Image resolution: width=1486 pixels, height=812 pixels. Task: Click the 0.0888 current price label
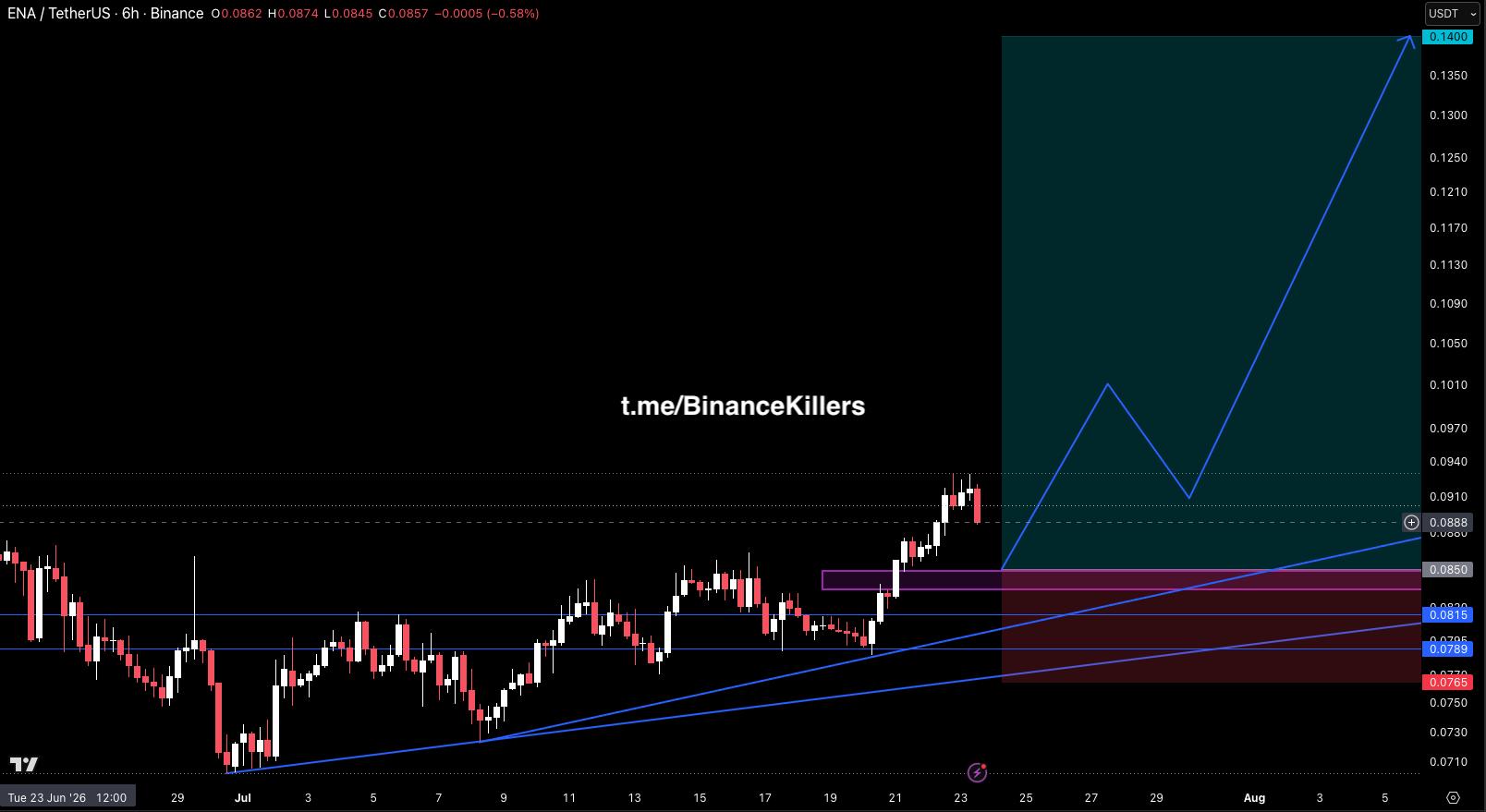(x=1447, y=523)
